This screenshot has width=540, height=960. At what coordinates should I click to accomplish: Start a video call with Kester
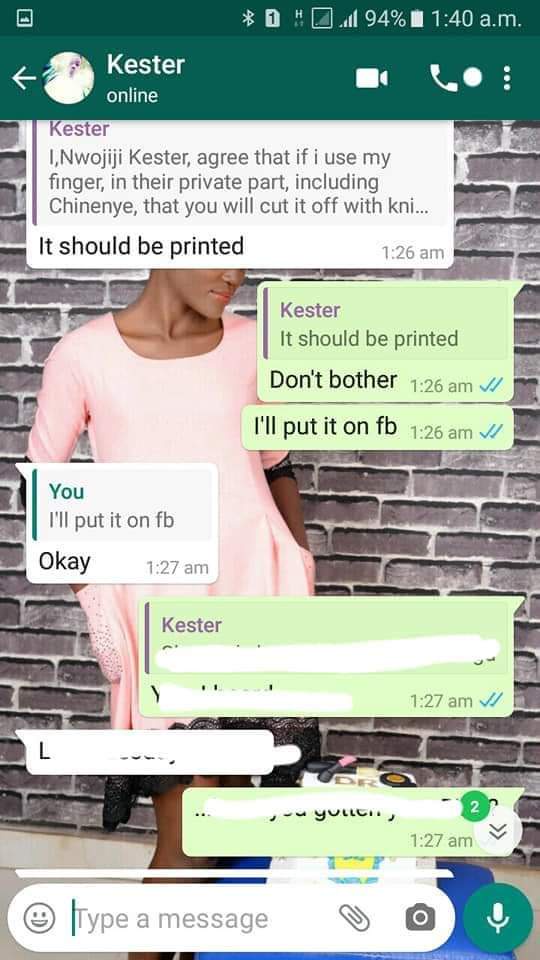[x=372, y=78]
